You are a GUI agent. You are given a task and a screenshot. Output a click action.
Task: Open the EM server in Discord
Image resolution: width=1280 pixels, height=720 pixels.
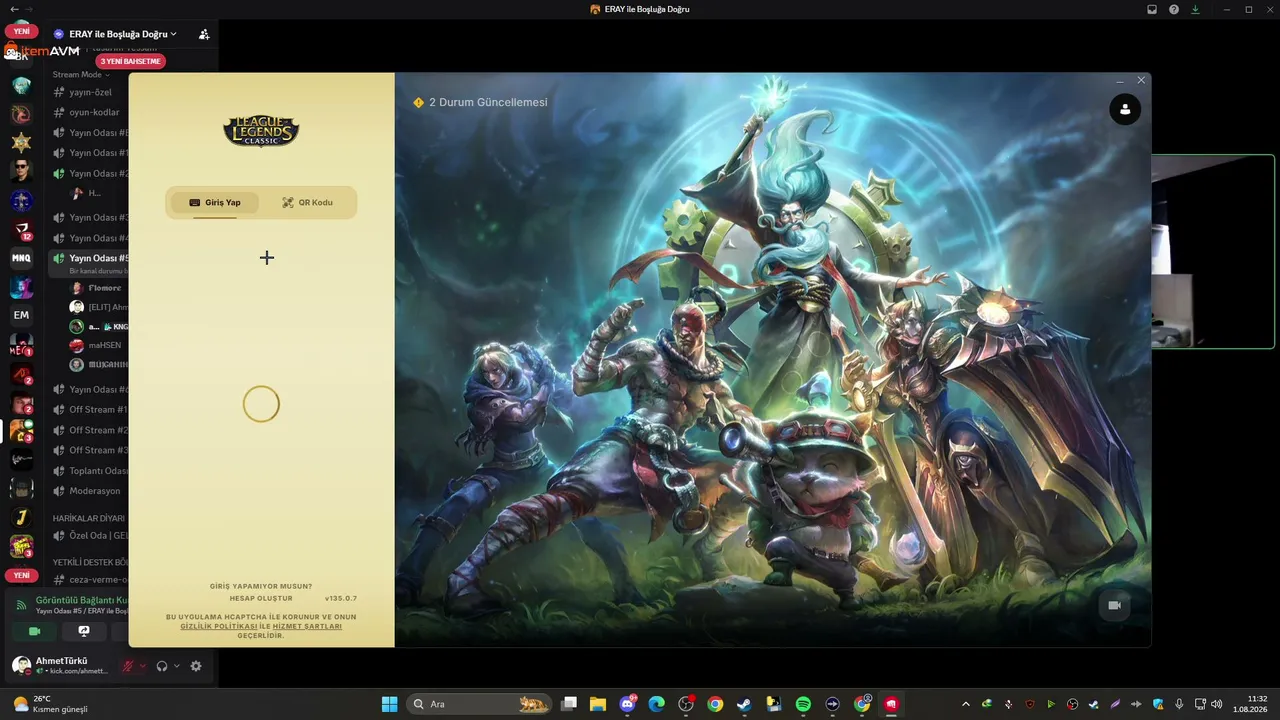pyautogui.click(x=21, y=315)
